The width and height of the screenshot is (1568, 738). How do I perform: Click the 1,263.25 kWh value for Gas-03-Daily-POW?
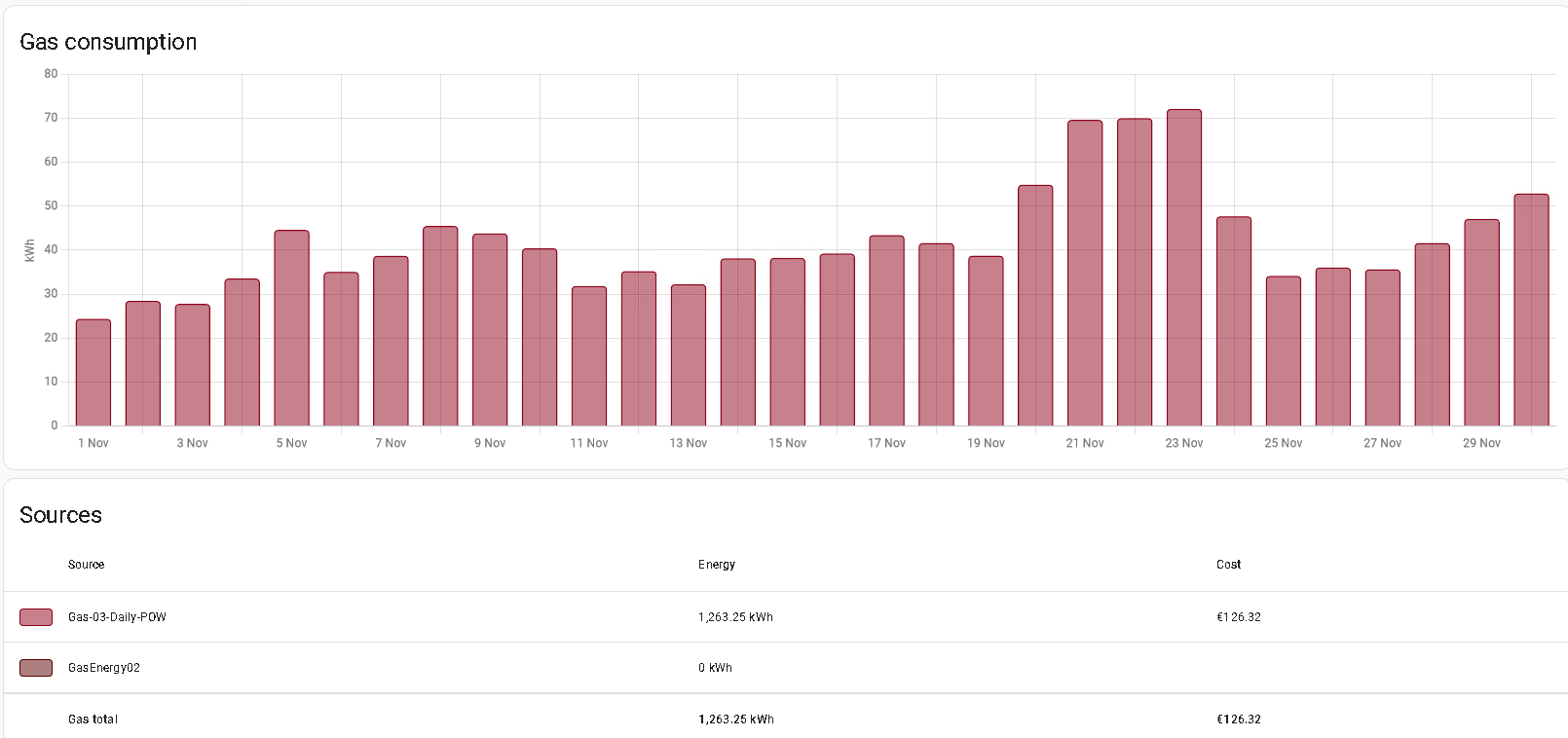pyautogui.click(x=735, y=617)
